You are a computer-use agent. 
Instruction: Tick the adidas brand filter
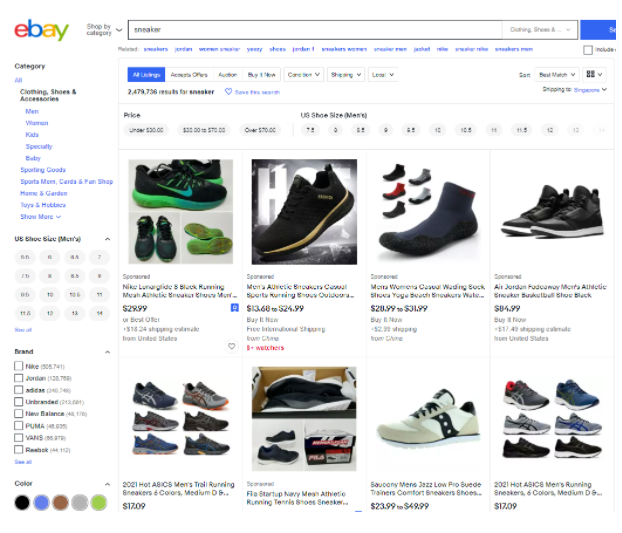19,390
